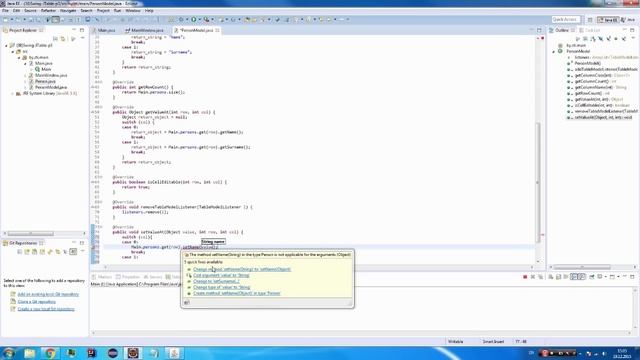Click the Run Last Tool external tools icon
Viewport: 640px width, 360px height.
pyautogui.click(x=207, y=19)
